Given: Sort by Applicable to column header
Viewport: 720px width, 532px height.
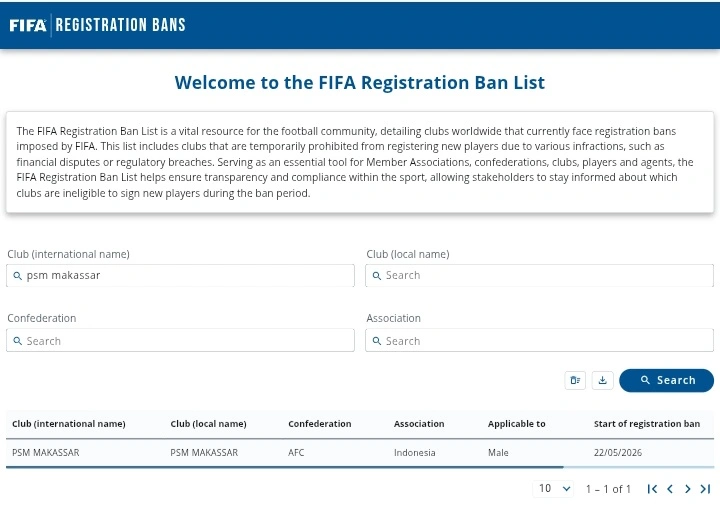Looking at the screenshot, I should click(517, 424).
